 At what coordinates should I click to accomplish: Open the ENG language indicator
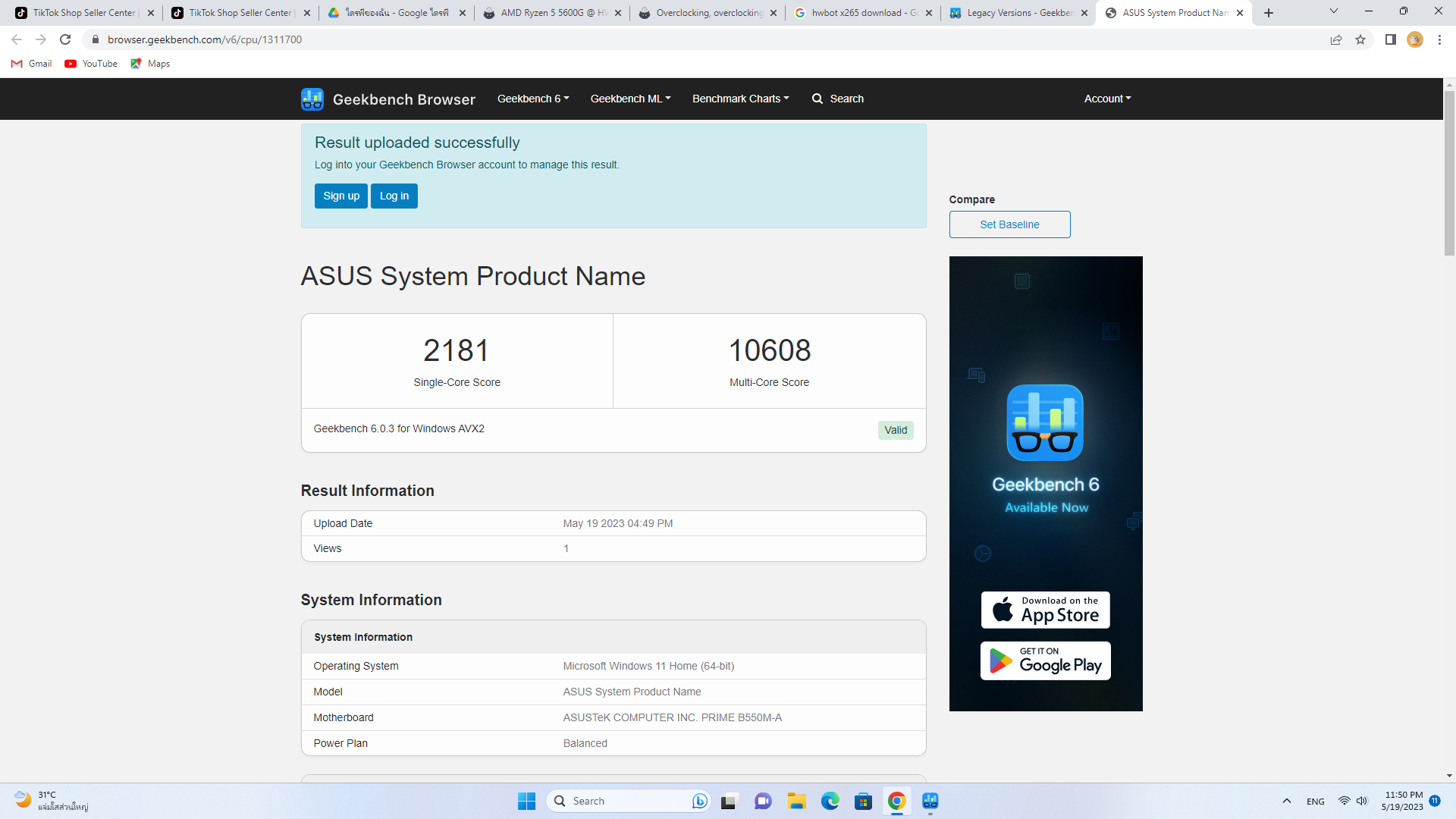[1316, 801]
